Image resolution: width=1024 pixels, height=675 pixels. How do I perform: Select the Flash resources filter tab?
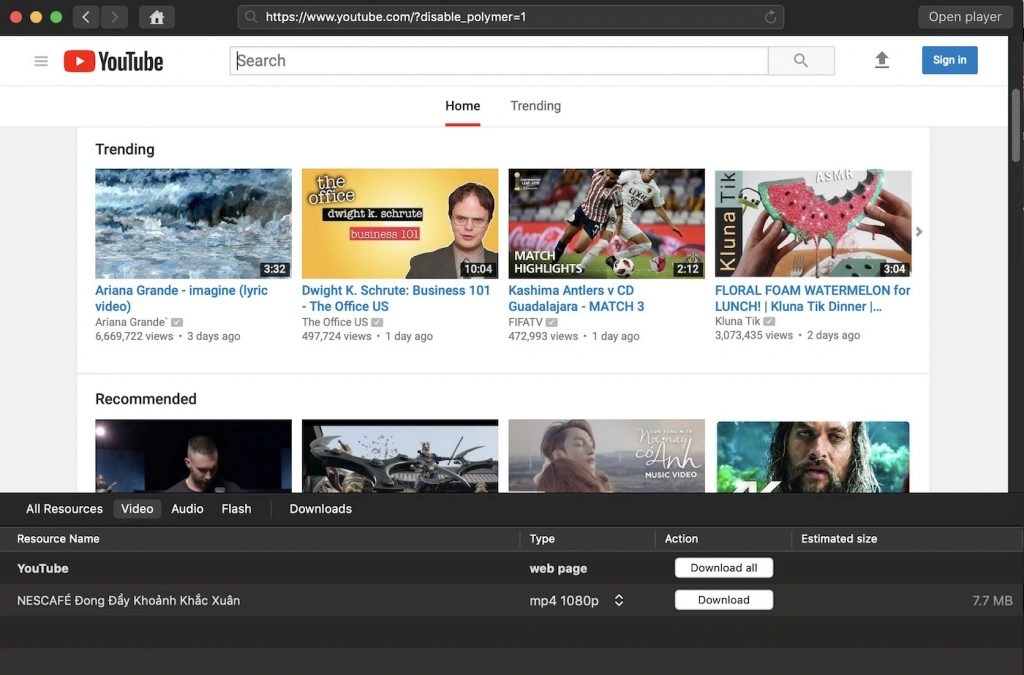[x=236, y=509]
